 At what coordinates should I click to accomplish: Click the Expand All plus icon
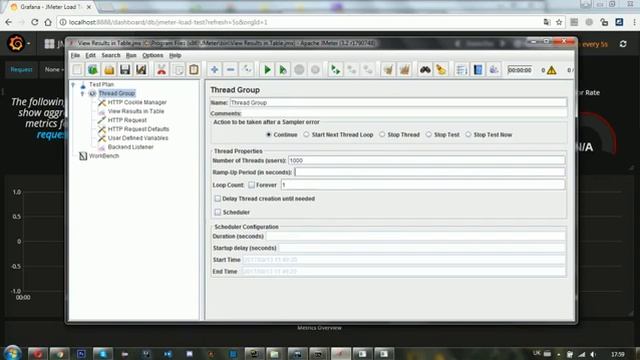pyautogui.click(x=214, y=70)
